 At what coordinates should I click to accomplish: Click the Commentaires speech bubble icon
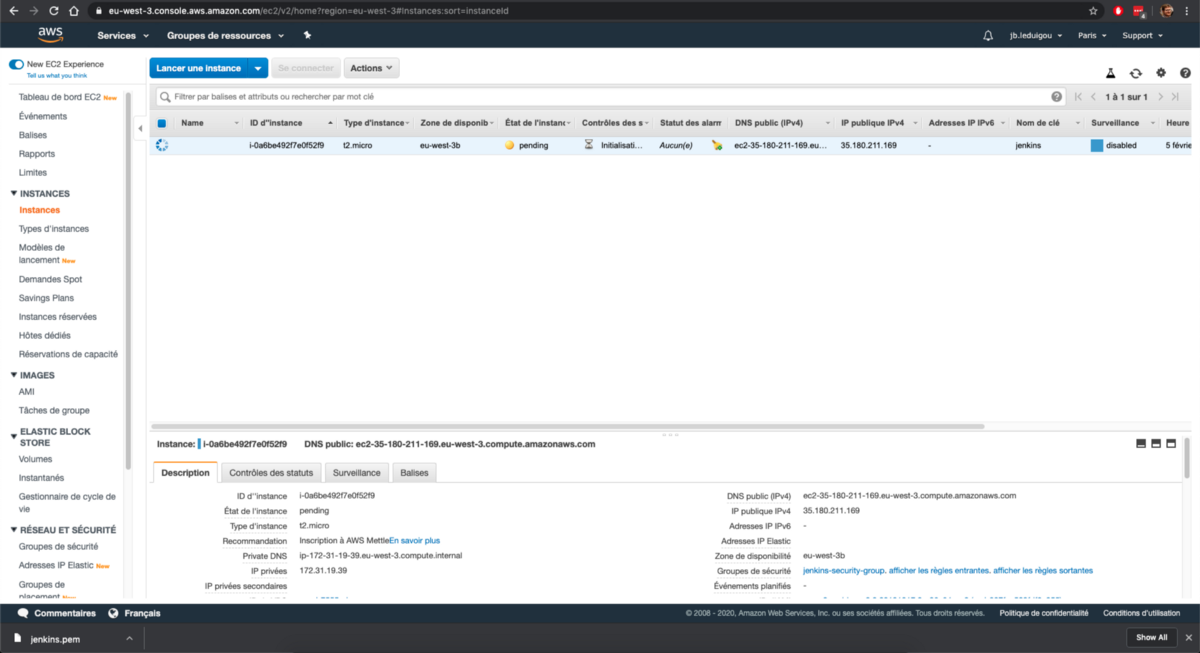click(23, 613)
